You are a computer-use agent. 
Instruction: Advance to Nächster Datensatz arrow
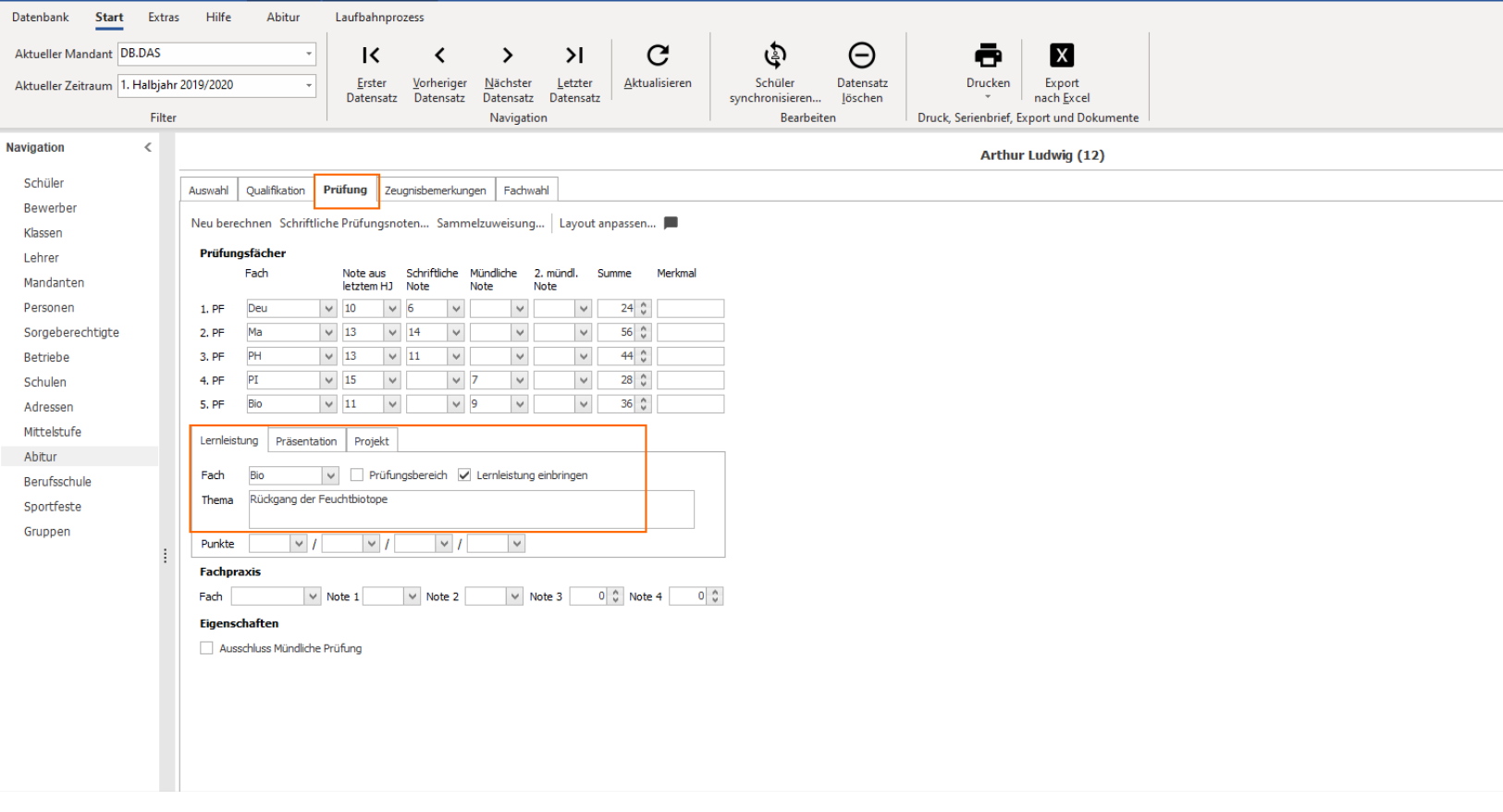pos(508,55)
